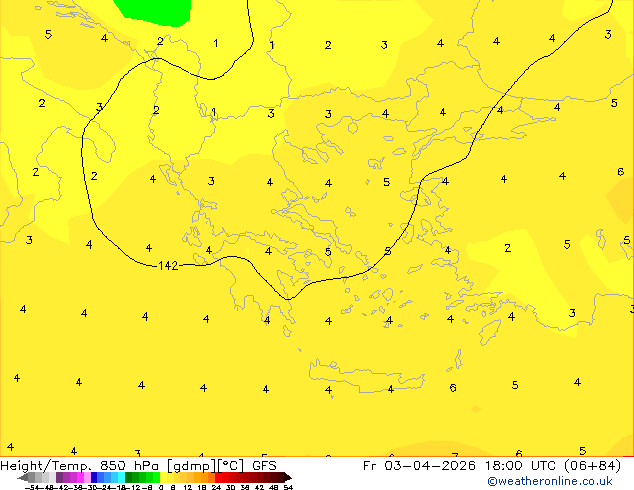
Task: Pick the cyan swatch above -18
Action: coord(121,477)
